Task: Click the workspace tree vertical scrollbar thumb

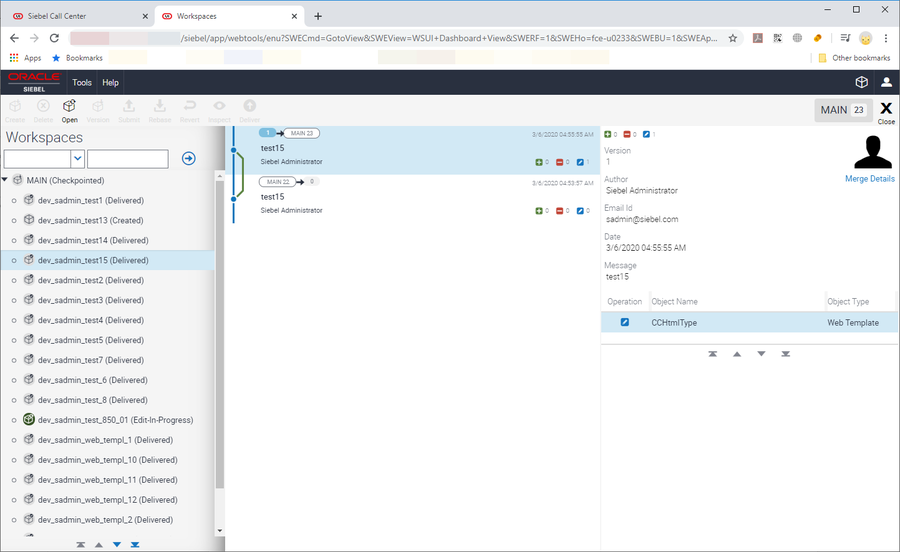Action: 219,335
